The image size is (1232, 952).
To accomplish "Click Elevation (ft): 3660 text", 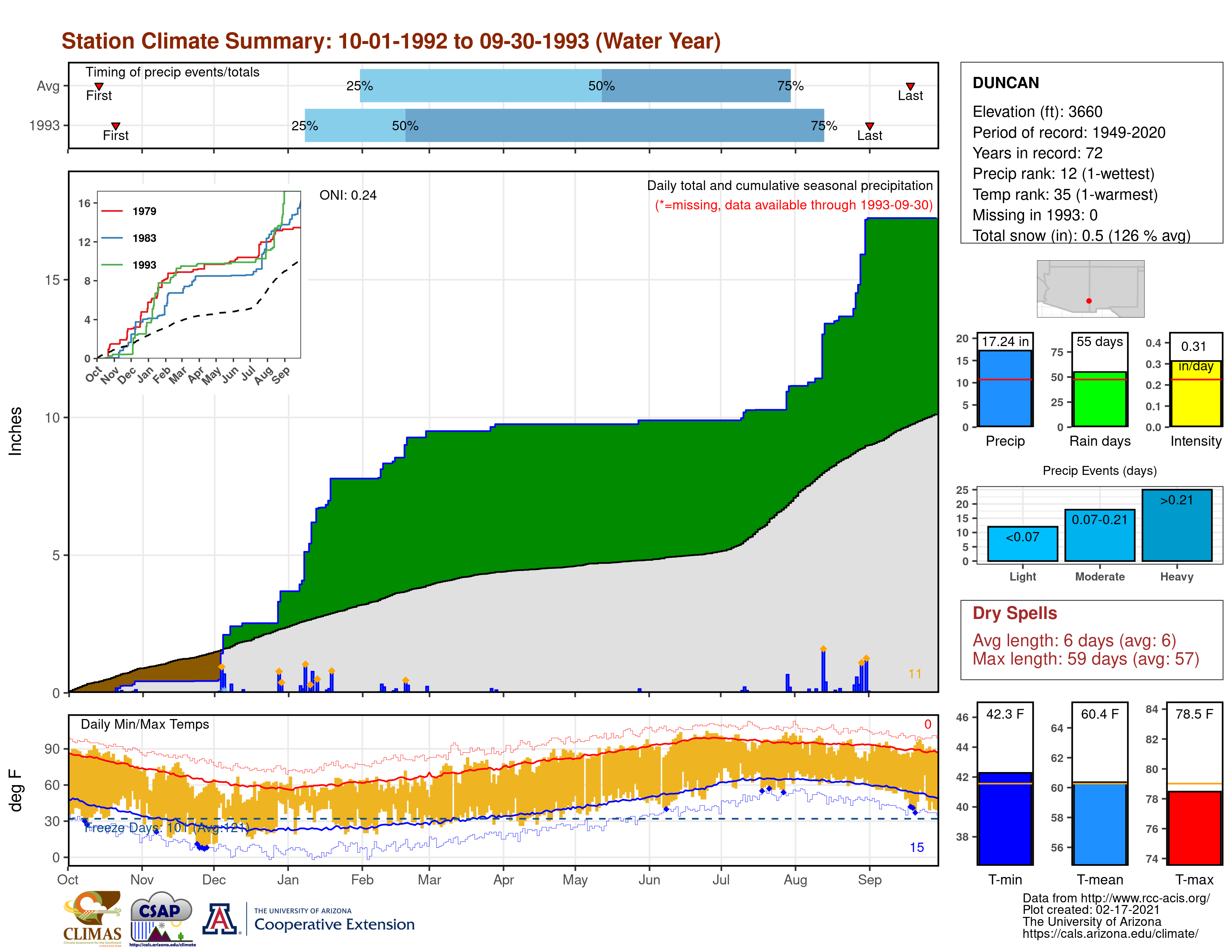I will click(x=1037, y=112).
